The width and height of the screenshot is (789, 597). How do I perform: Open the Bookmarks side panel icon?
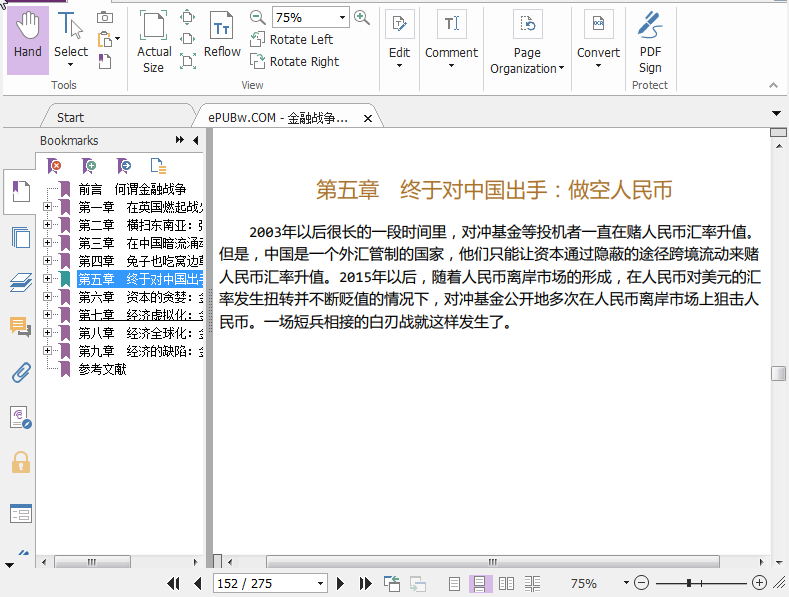coord(21,192)
